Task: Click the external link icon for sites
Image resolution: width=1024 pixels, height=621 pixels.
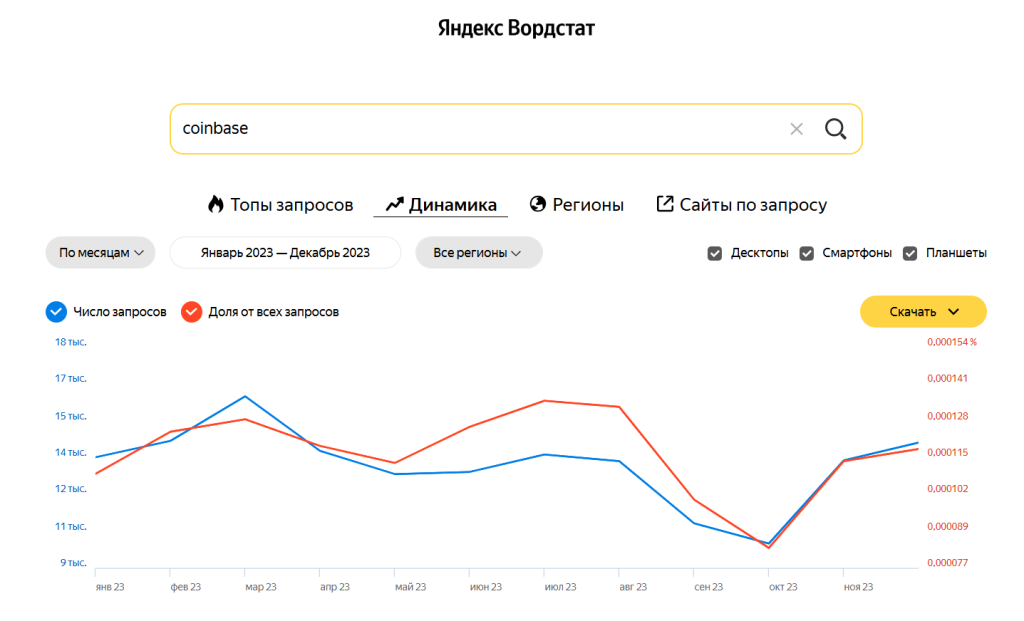Action: (x=665, y=204)
